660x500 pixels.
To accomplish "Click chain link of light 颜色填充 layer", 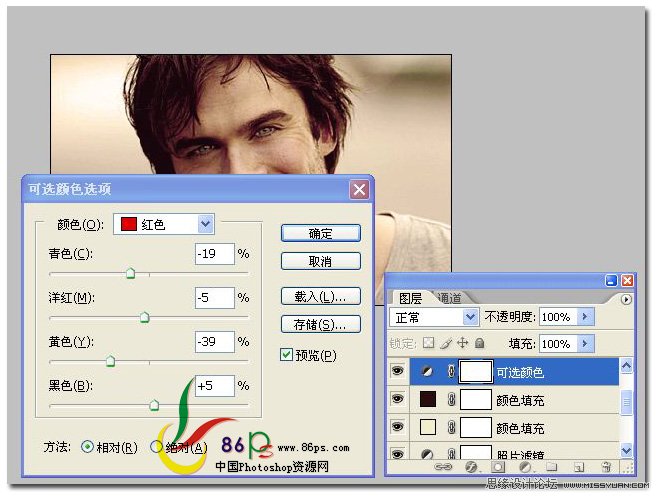I will point(451,428).
